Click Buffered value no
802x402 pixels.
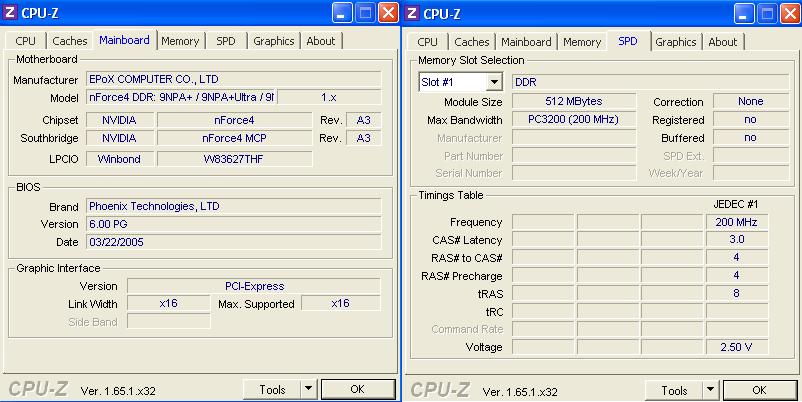[751, 137]
